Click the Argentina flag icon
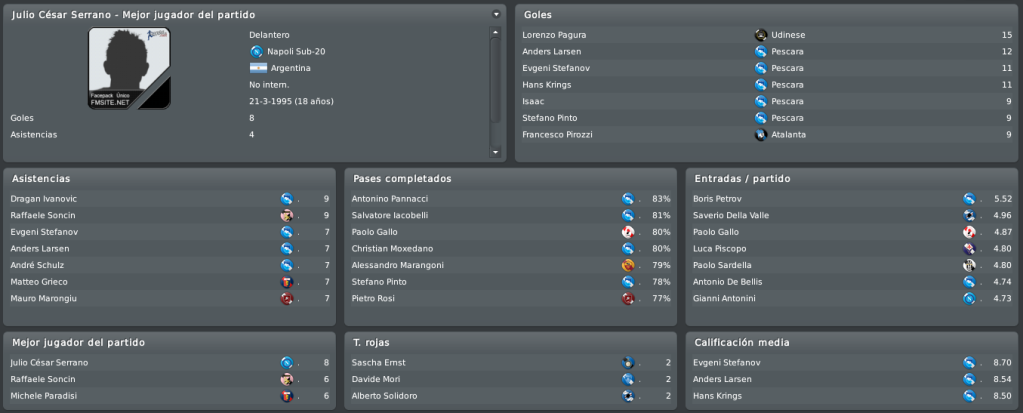Image resolution: width=1023 pixels, height=413 pixels. pos(258,69)
